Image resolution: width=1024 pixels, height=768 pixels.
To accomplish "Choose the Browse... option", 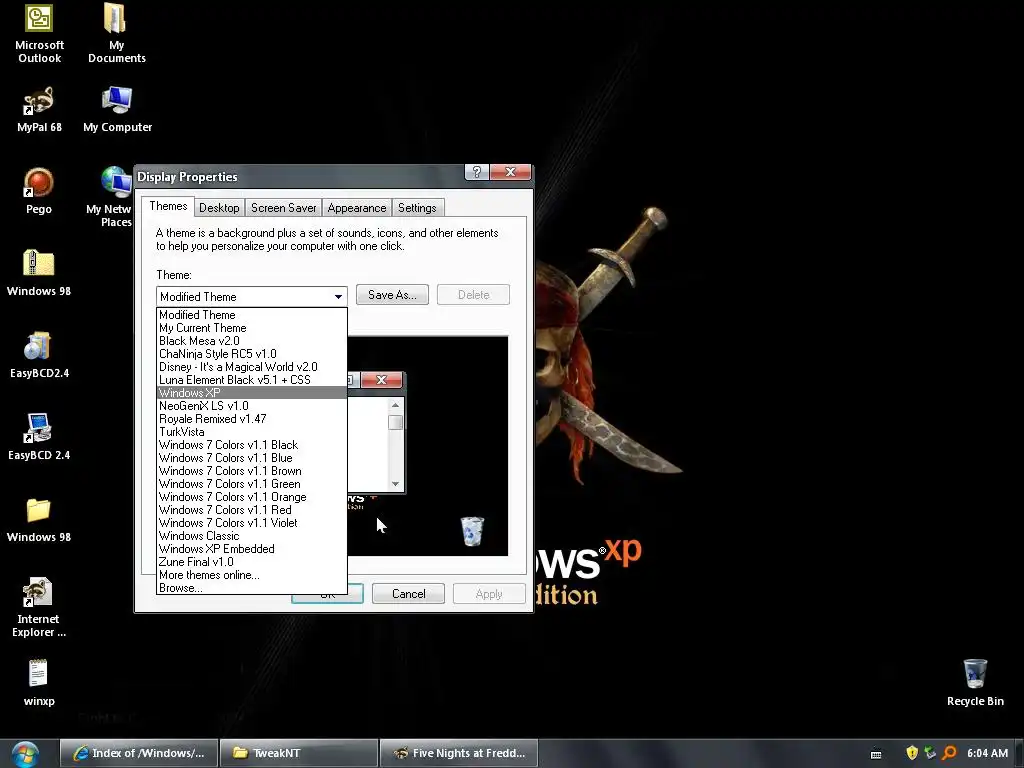I will coord(251,588).
